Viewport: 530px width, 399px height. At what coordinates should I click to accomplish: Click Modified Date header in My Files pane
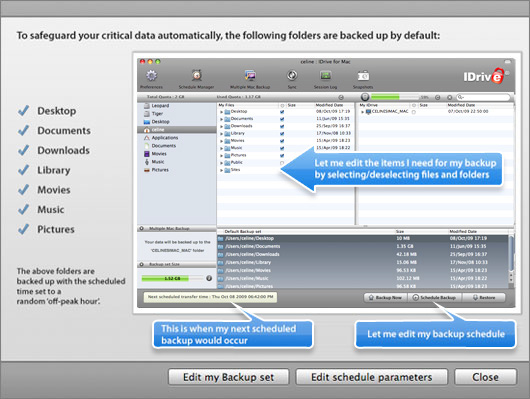coord(329,105)
